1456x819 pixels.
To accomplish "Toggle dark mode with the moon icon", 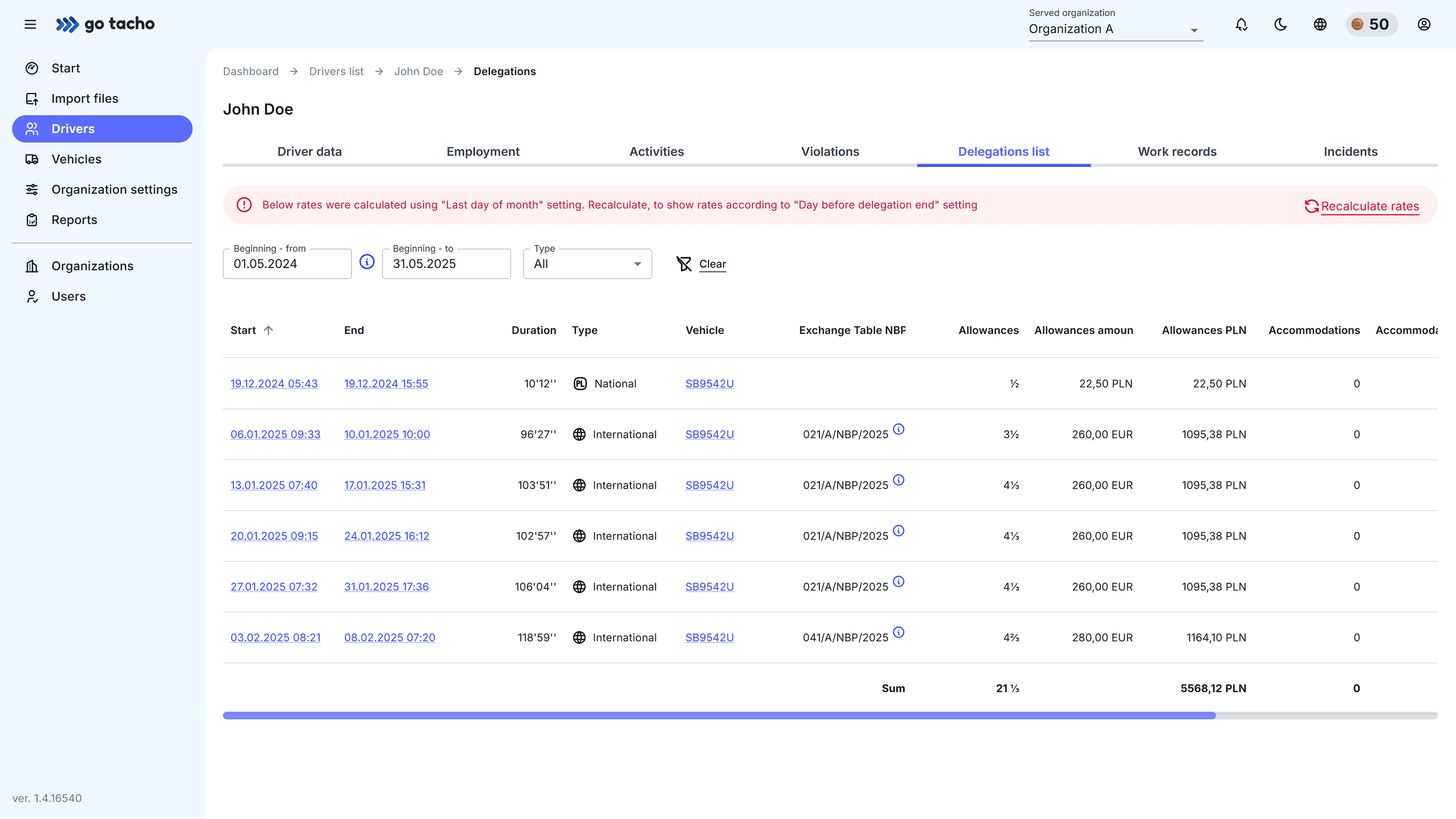I will coord(1280,24).
